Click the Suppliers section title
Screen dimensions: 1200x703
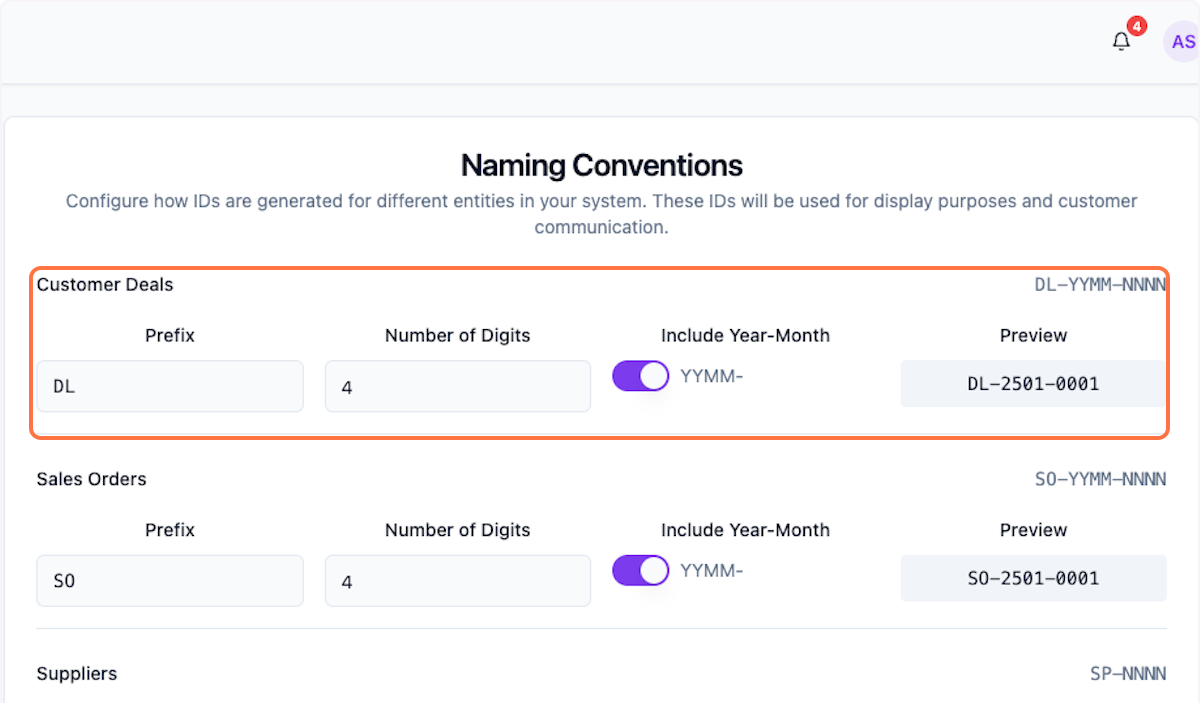click(x=77, y=674)
